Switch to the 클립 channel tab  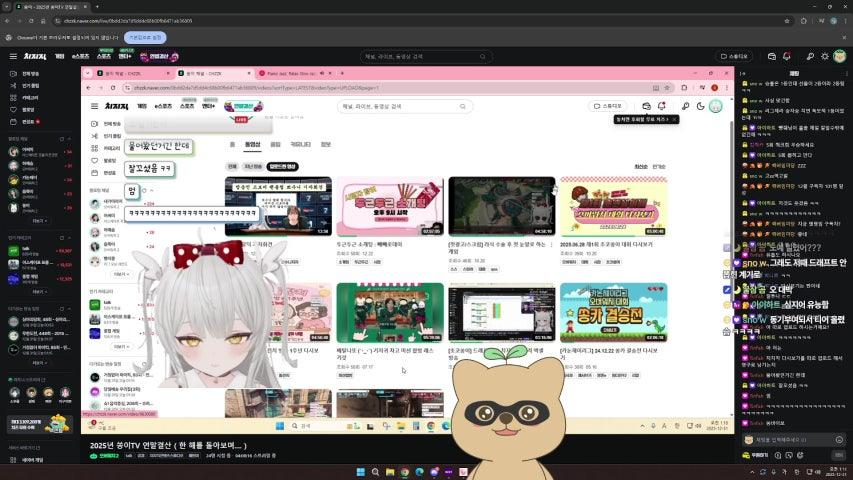[x=275, y=144]
